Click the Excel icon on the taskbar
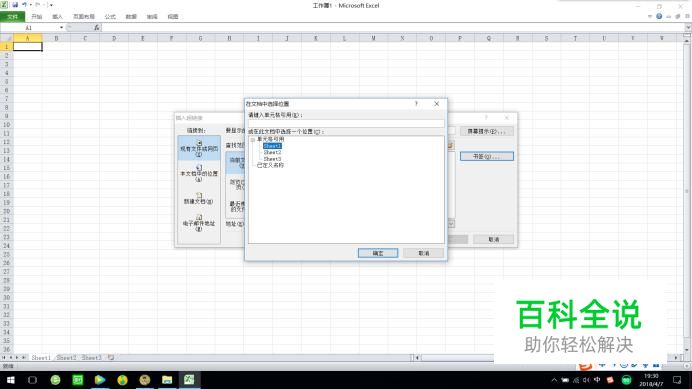This screenshot has height=389, width=692. pyautogui.click(x=189, y=380)
